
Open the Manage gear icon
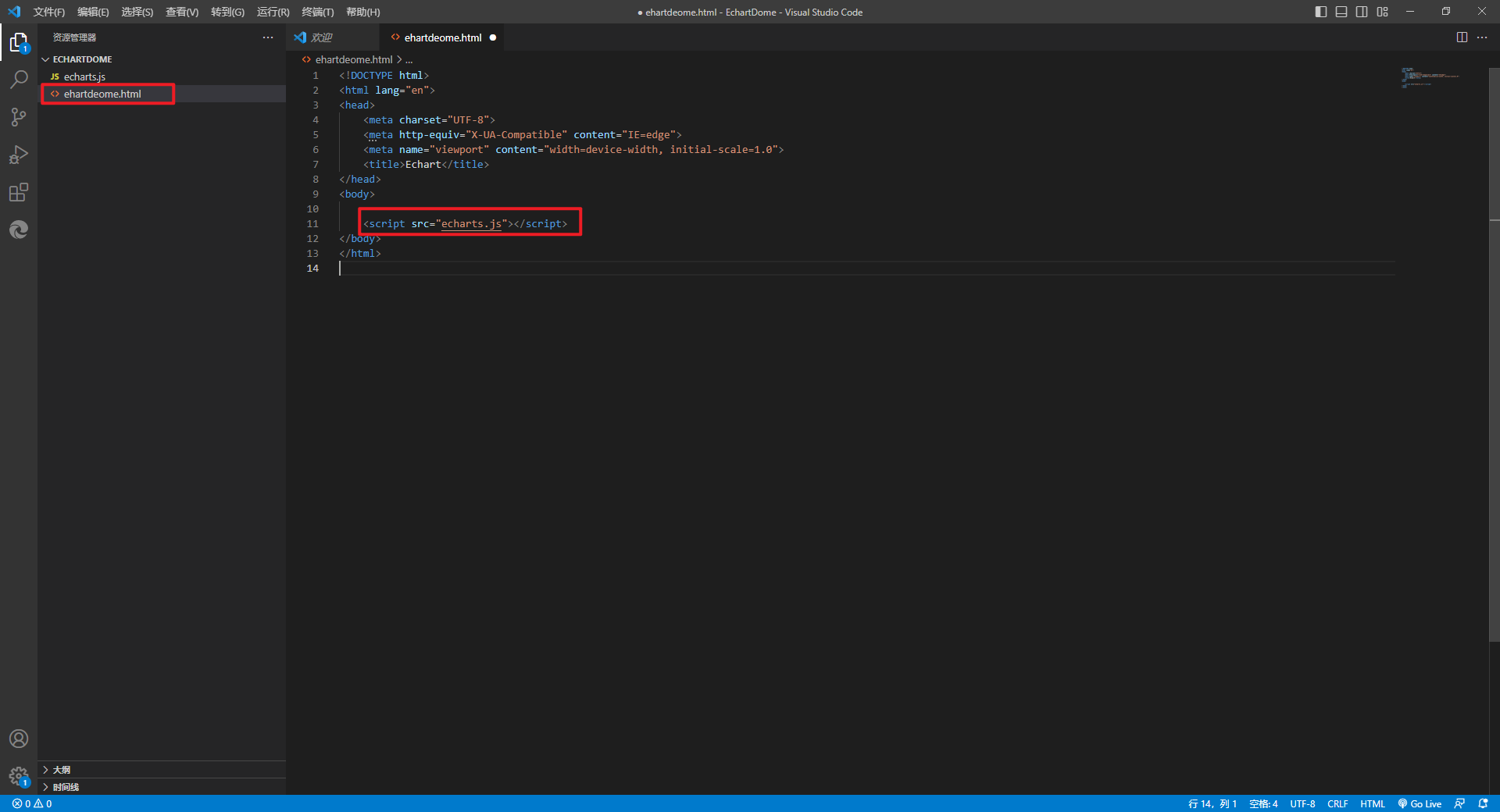tap(19, 776)
